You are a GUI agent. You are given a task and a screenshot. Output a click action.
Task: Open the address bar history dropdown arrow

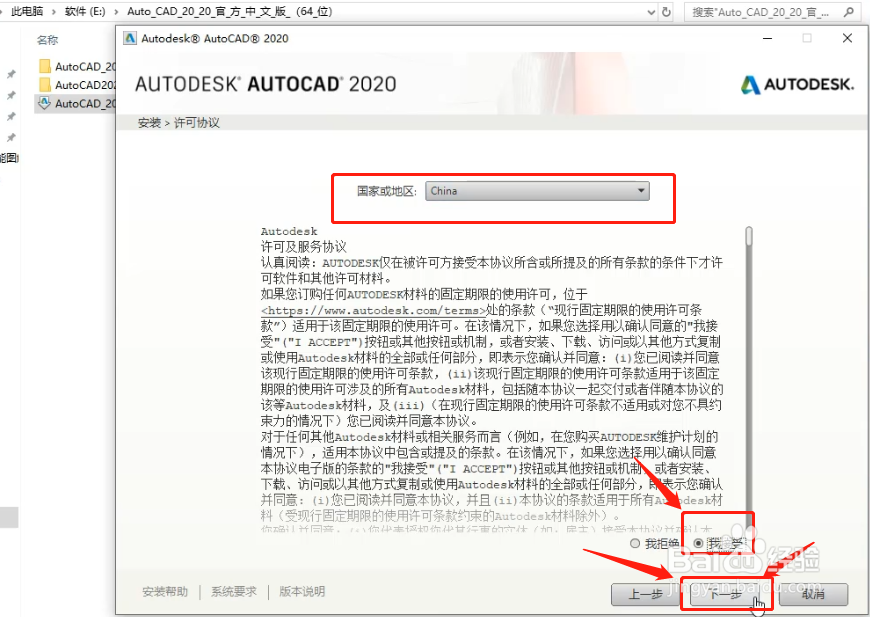point(651,12)
